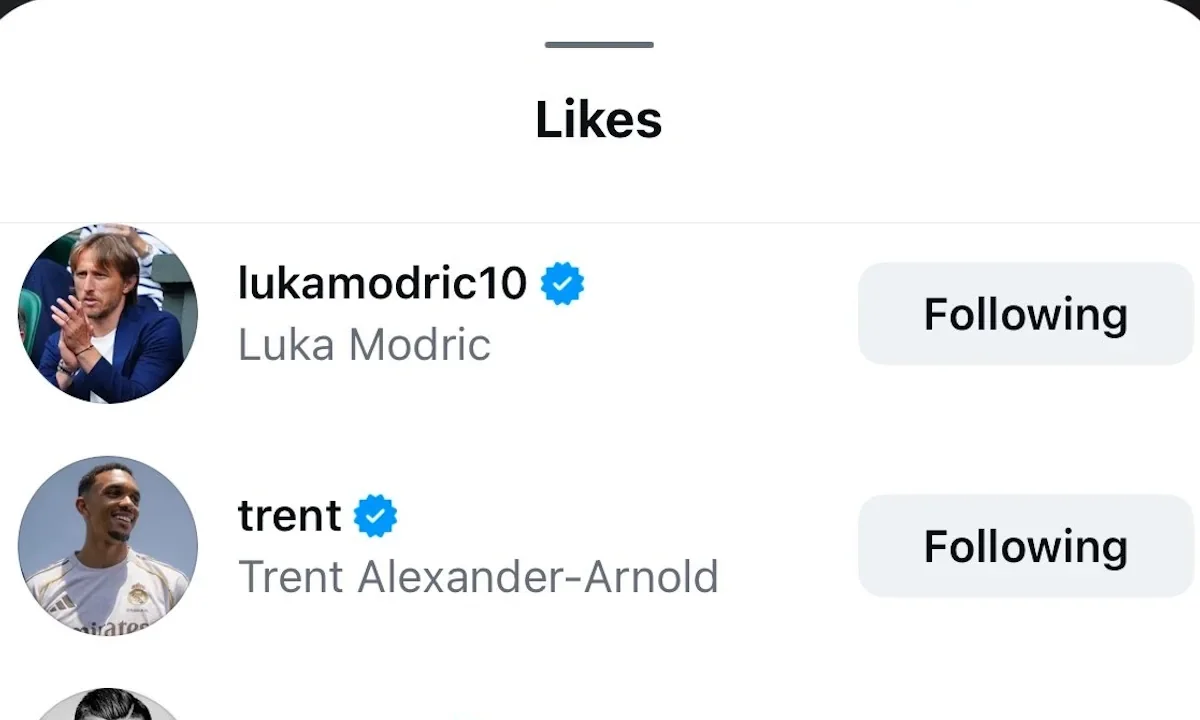This screenshot has height=720, width=1200.
Task: Open the lukamodric10 username link
Action: [382, 284]
